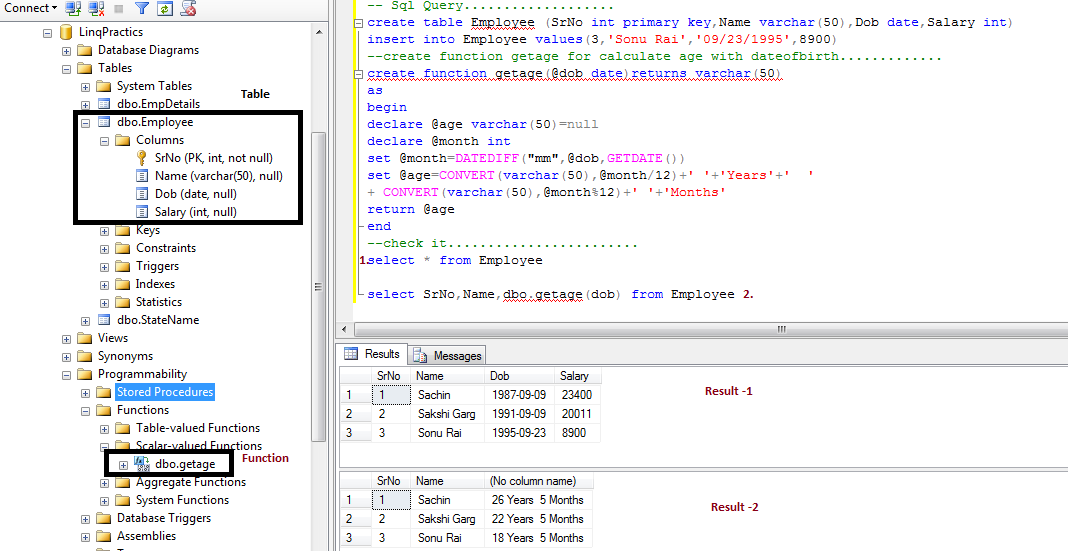The height and width of the screenshot is (551, 1068).
Task: Expand the Database Triggers node
Action: pyautogui.click(x=85, y=519)
